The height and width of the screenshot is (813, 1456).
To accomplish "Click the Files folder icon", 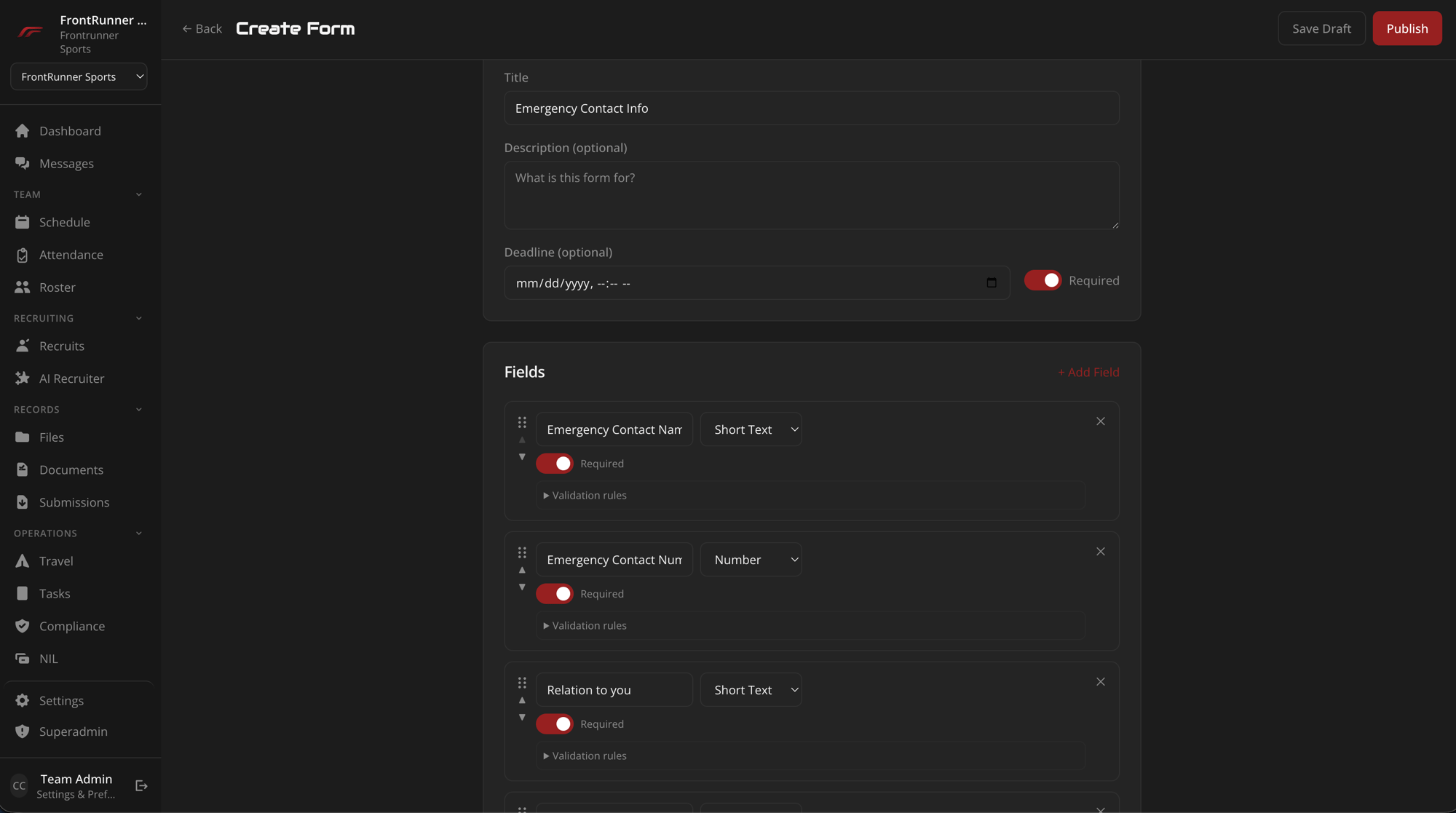I will [23, 437].
